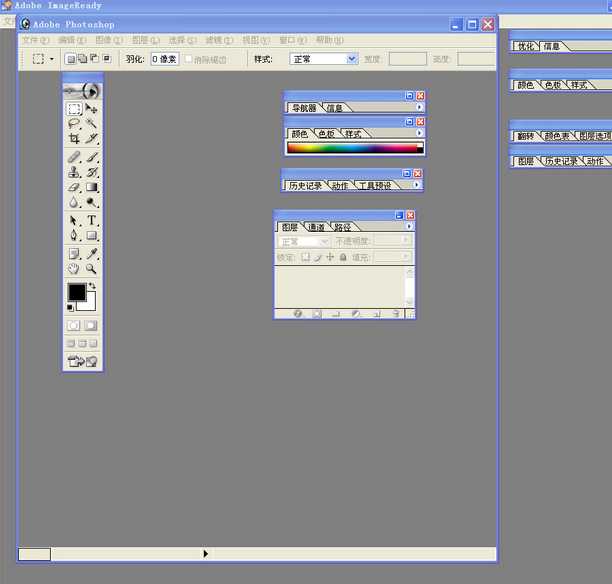This screenshot has height=584, width=612.
Task: Open the 历史记录 tab in ImageReady
Action: coord(561,161)
